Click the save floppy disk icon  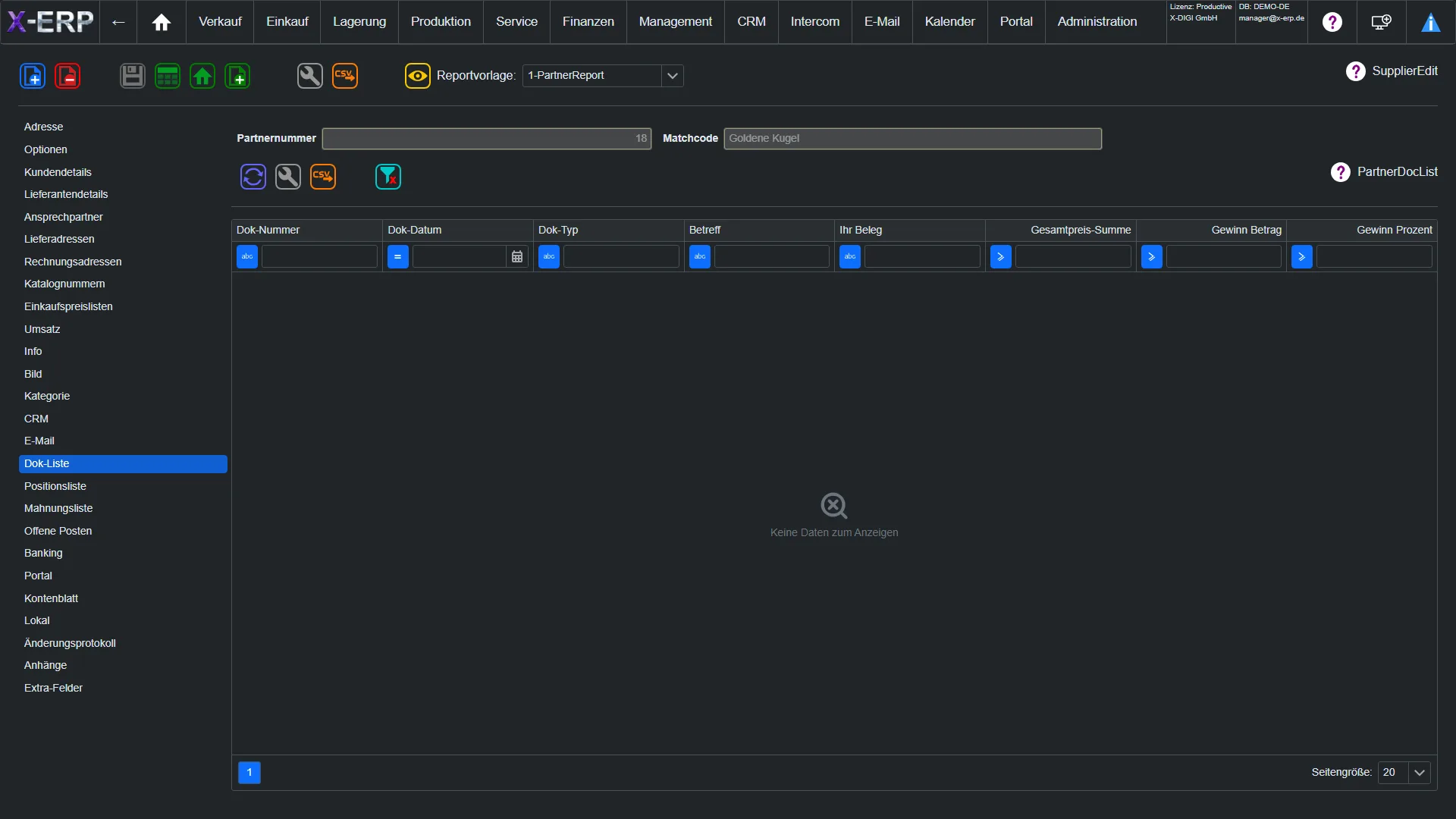click(133, 76)
